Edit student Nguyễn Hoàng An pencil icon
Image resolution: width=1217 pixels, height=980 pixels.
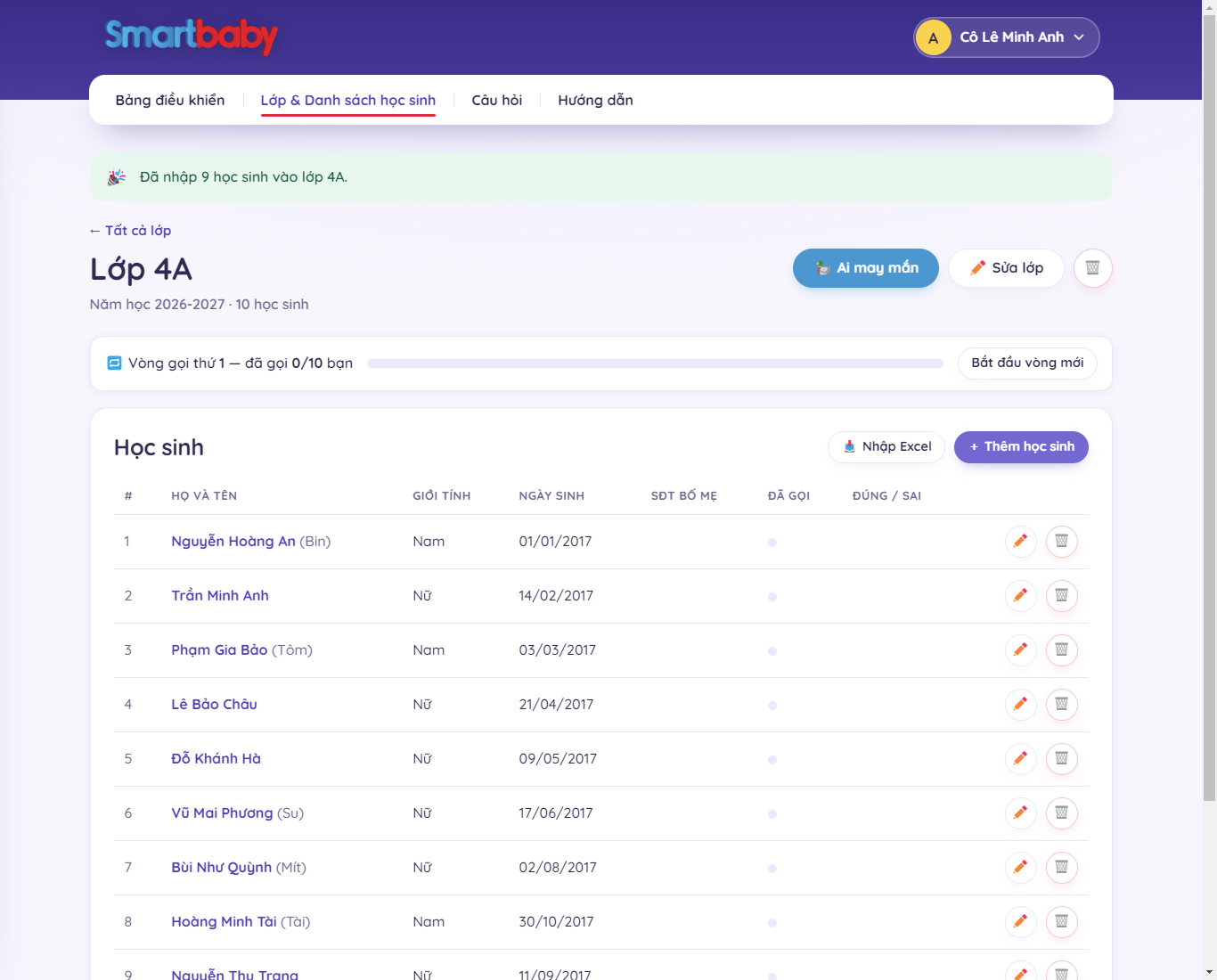tap(1020, 542)
